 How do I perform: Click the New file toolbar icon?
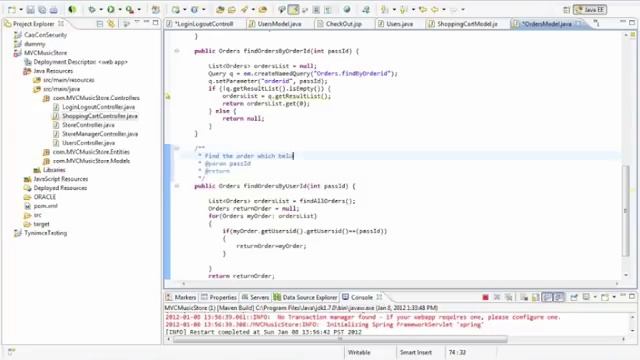coord(11,9)
